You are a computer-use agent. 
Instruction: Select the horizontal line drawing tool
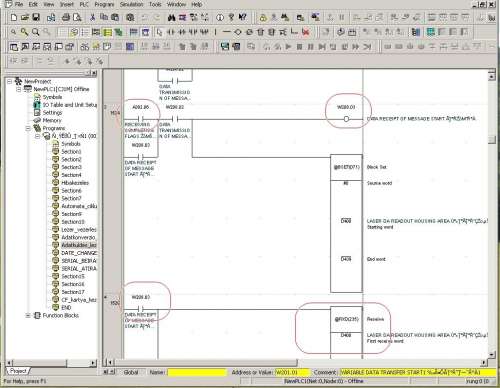tap(226, 32)
